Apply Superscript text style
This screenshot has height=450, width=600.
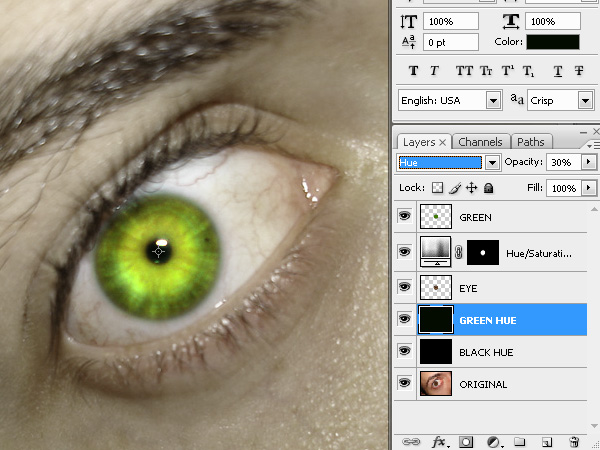(508, 71)
